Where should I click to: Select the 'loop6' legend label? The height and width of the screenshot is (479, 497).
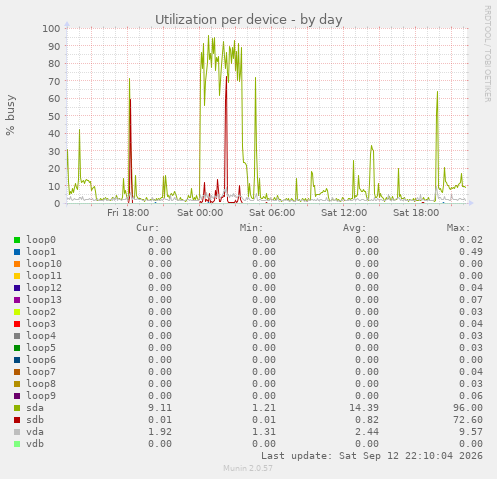click(41, 360)
